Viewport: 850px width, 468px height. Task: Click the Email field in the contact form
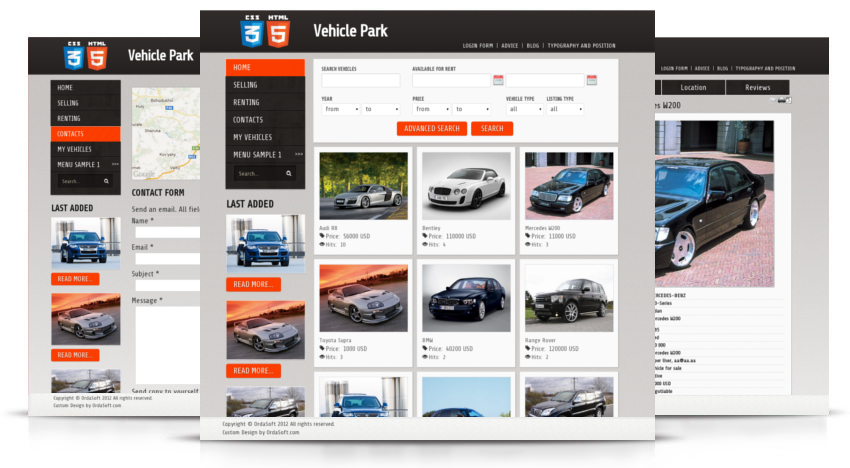168,259
